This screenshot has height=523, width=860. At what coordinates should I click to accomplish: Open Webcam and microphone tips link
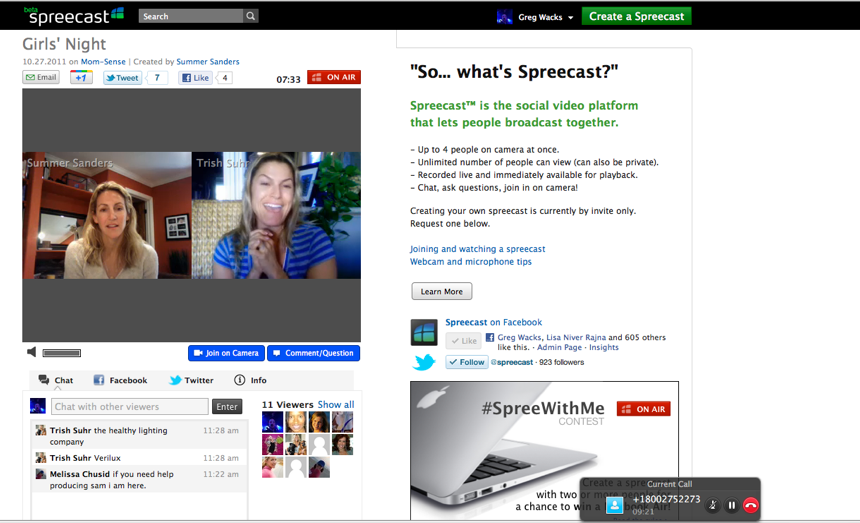[x=471, y=262]
